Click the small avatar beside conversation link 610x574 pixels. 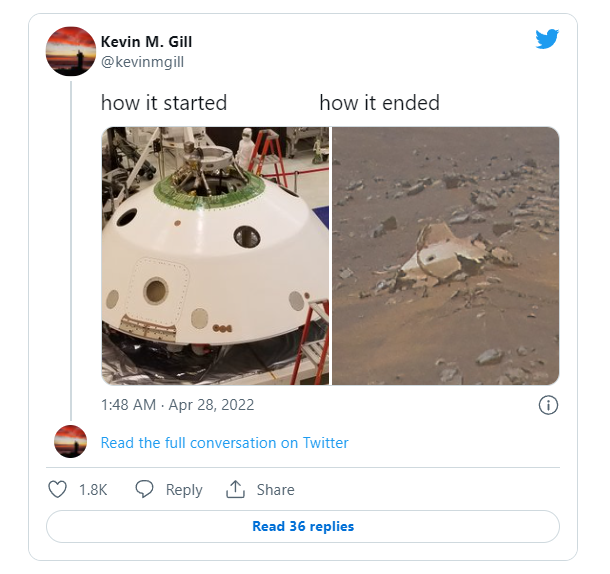pos(70,442)
